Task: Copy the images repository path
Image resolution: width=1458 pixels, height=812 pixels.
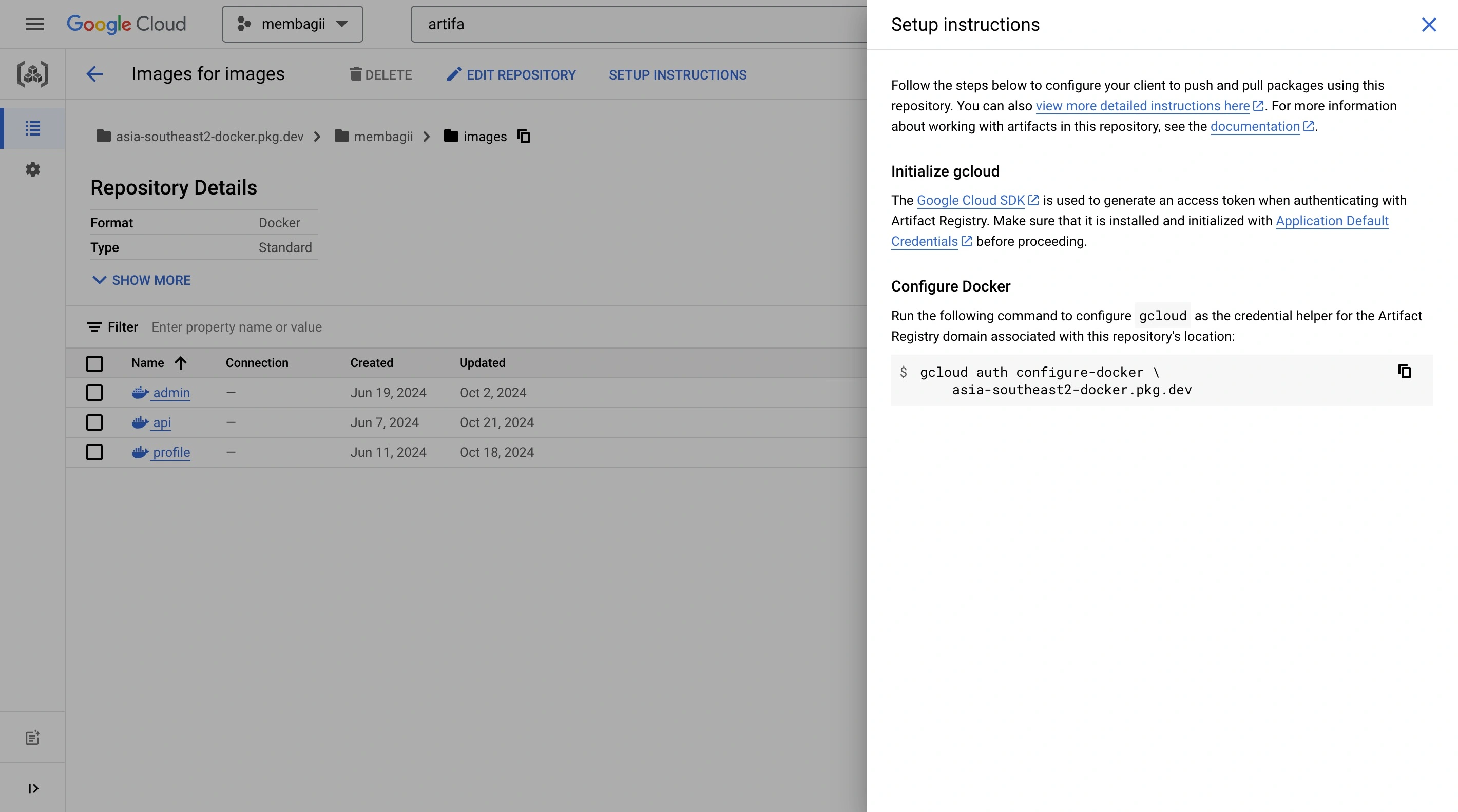Action: tap(524, 137)
